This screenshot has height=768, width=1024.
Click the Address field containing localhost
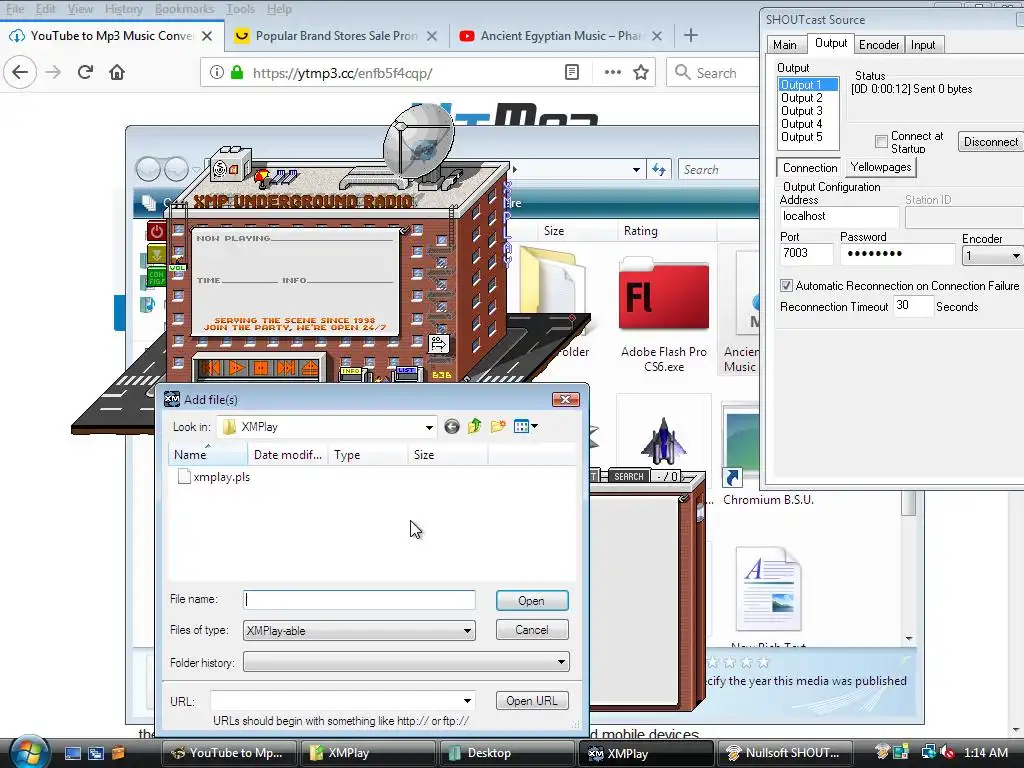839,216
